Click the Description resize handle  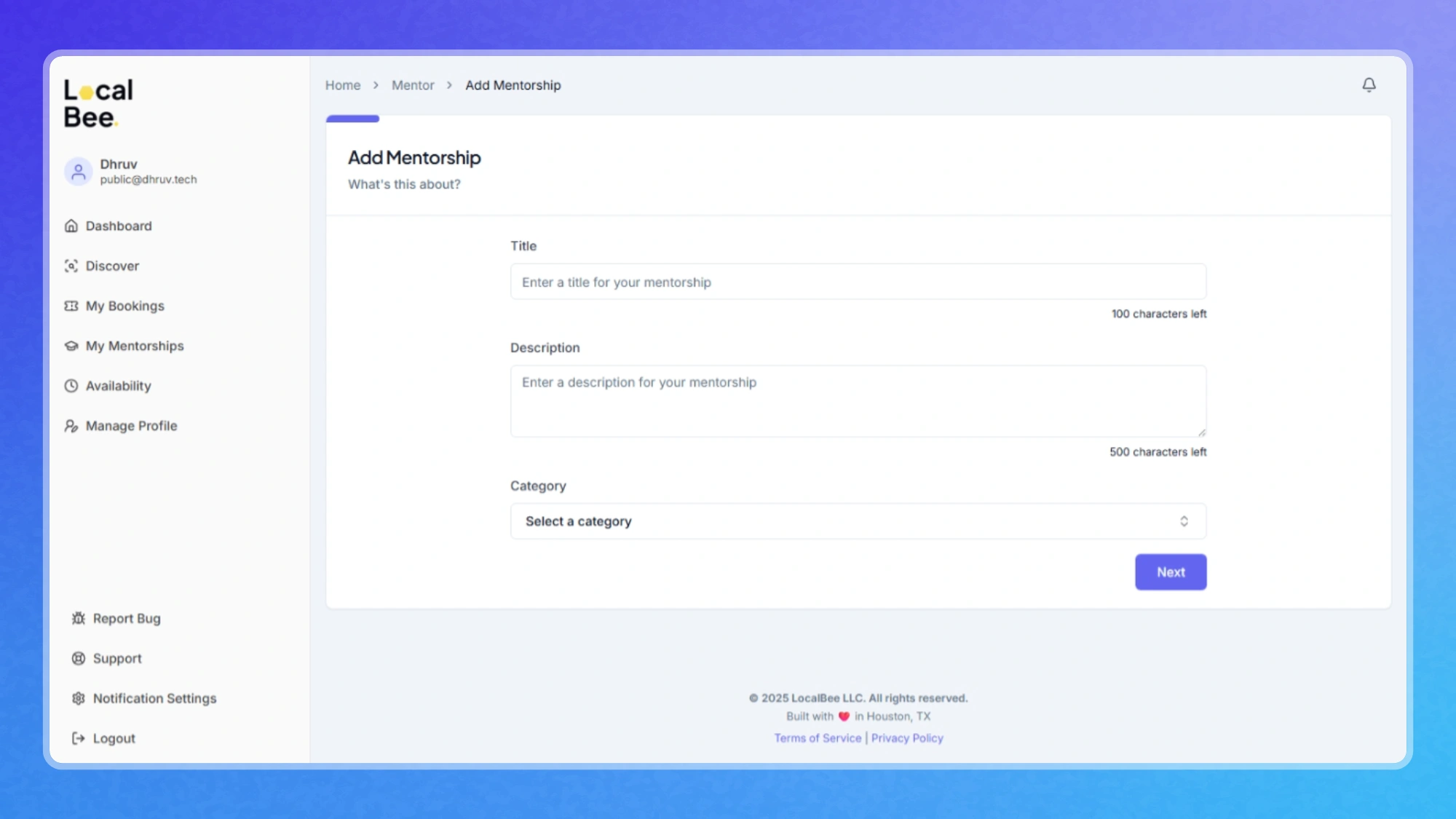(x=1201, y=432)
